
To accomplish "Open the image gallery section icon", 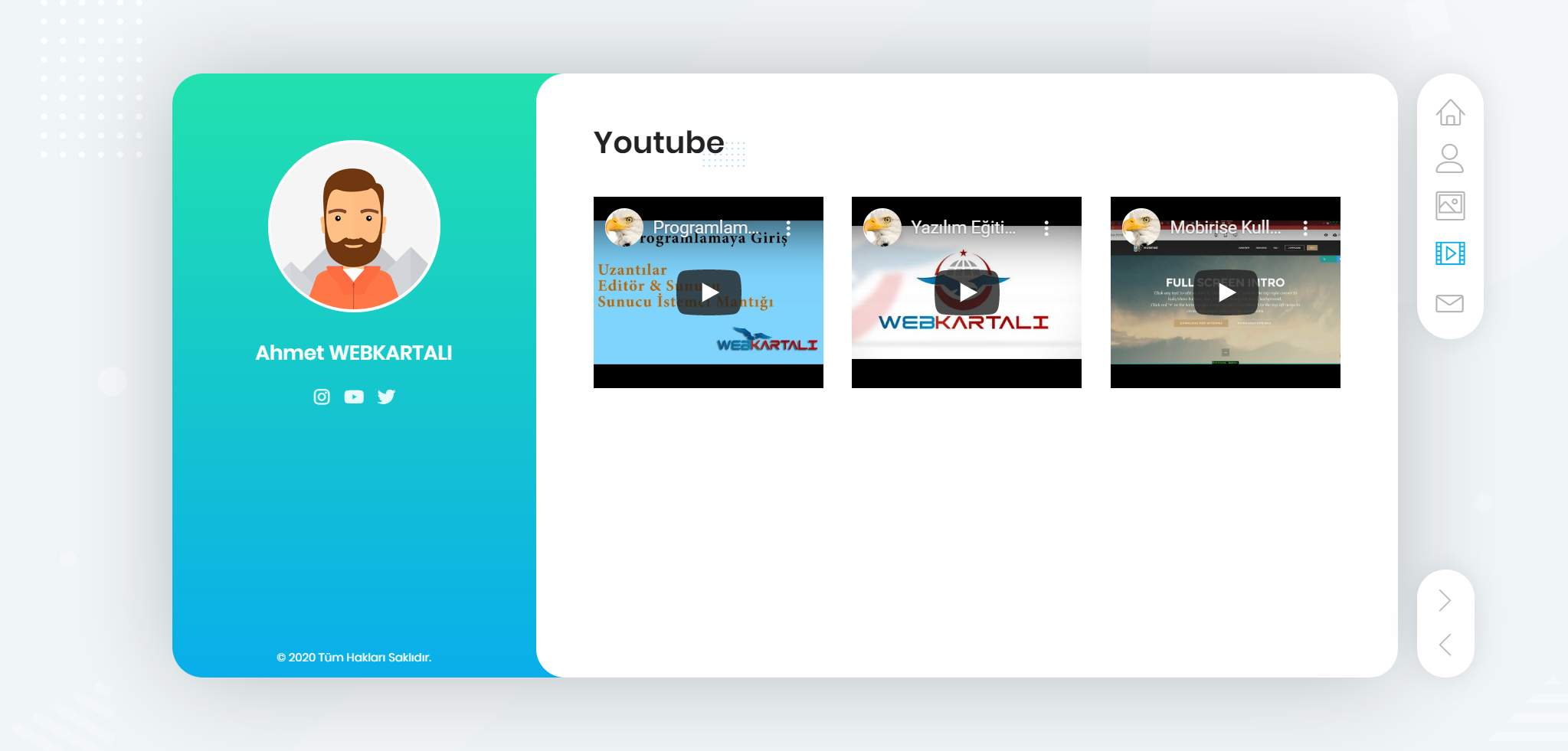I will [1449, 206].
